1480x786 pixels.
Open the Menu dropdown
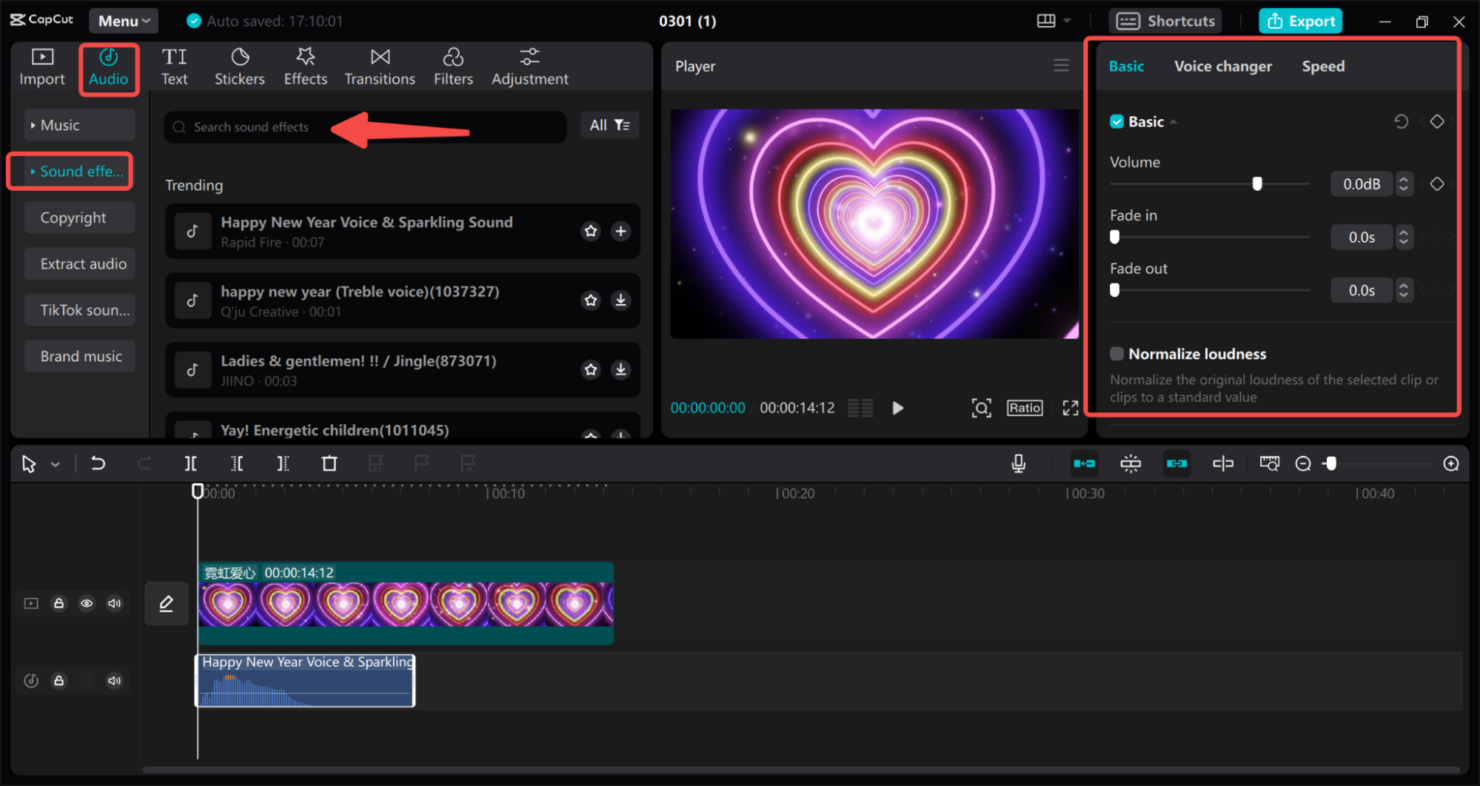pyautogui.click(x=122, y=20)
